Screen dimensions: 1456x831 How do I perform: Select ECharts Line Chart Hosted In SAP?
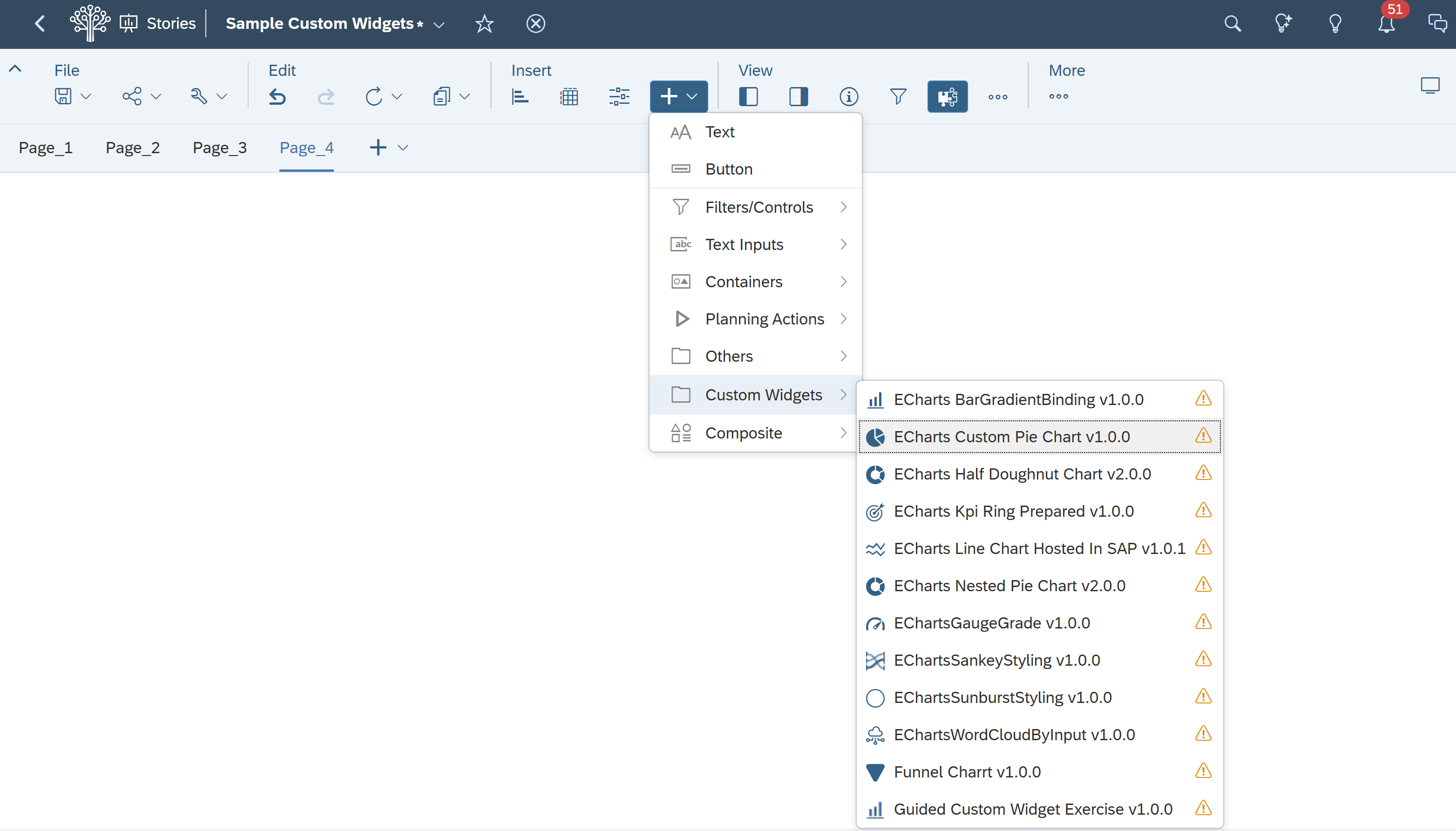point(1039,548)
